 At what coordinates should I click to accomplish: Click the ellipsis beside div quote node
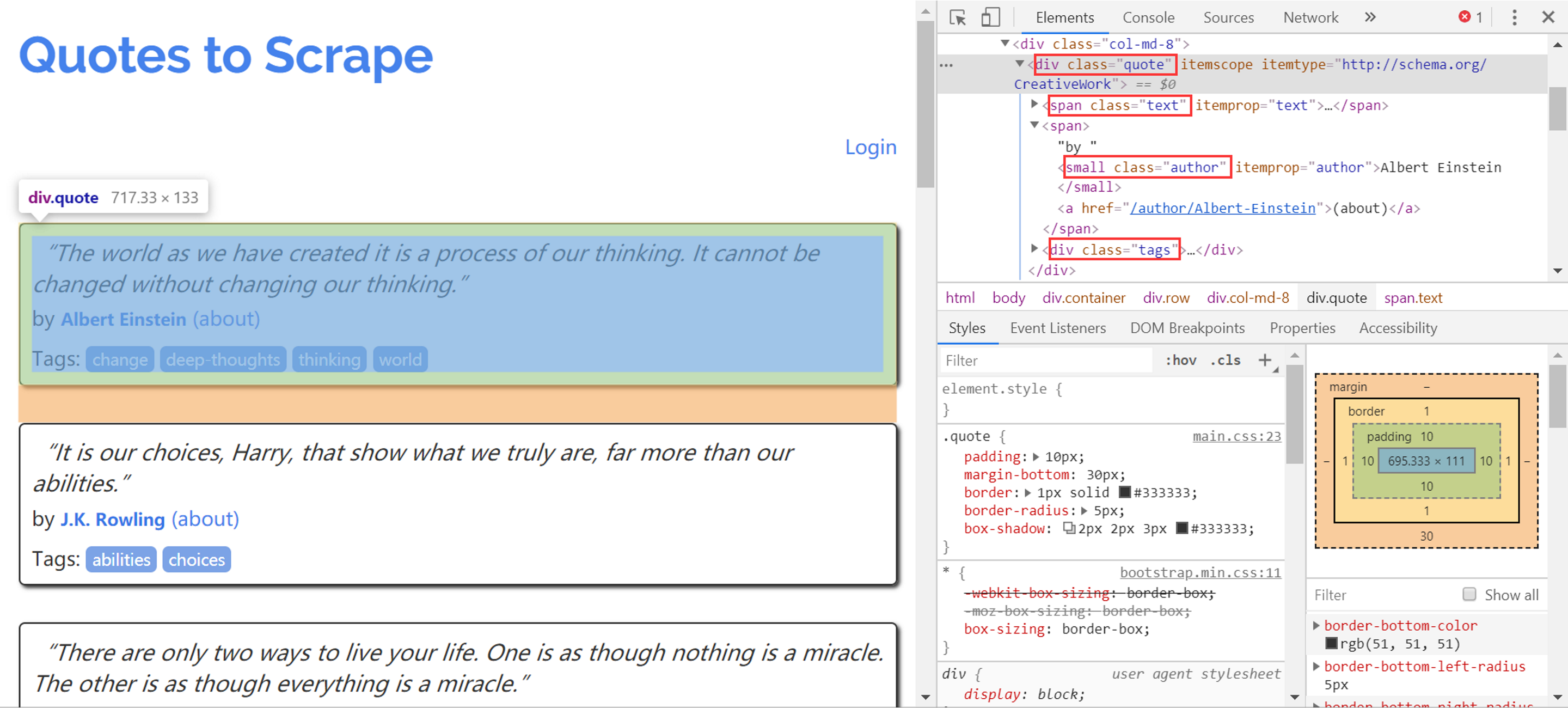pos(947,65)
